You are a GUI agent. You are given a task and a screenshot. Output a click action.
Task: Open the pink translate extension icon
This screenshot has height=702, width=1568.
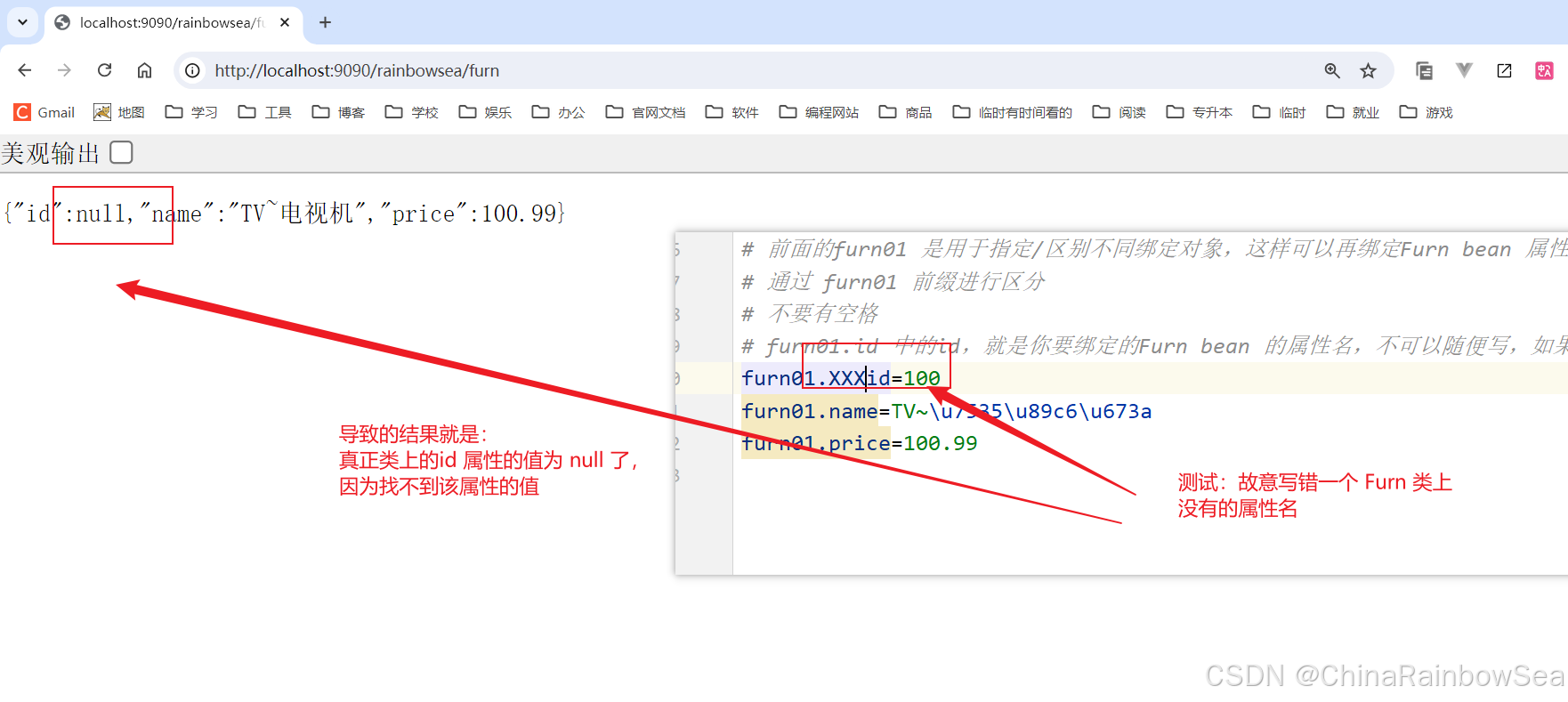[x=1544, y=70]
